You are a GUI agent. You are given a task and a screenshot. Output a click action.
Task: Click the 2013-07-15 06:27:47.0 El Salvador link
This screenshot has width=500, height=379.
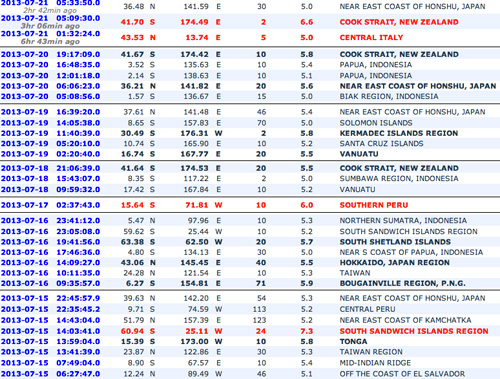point(50,374)
